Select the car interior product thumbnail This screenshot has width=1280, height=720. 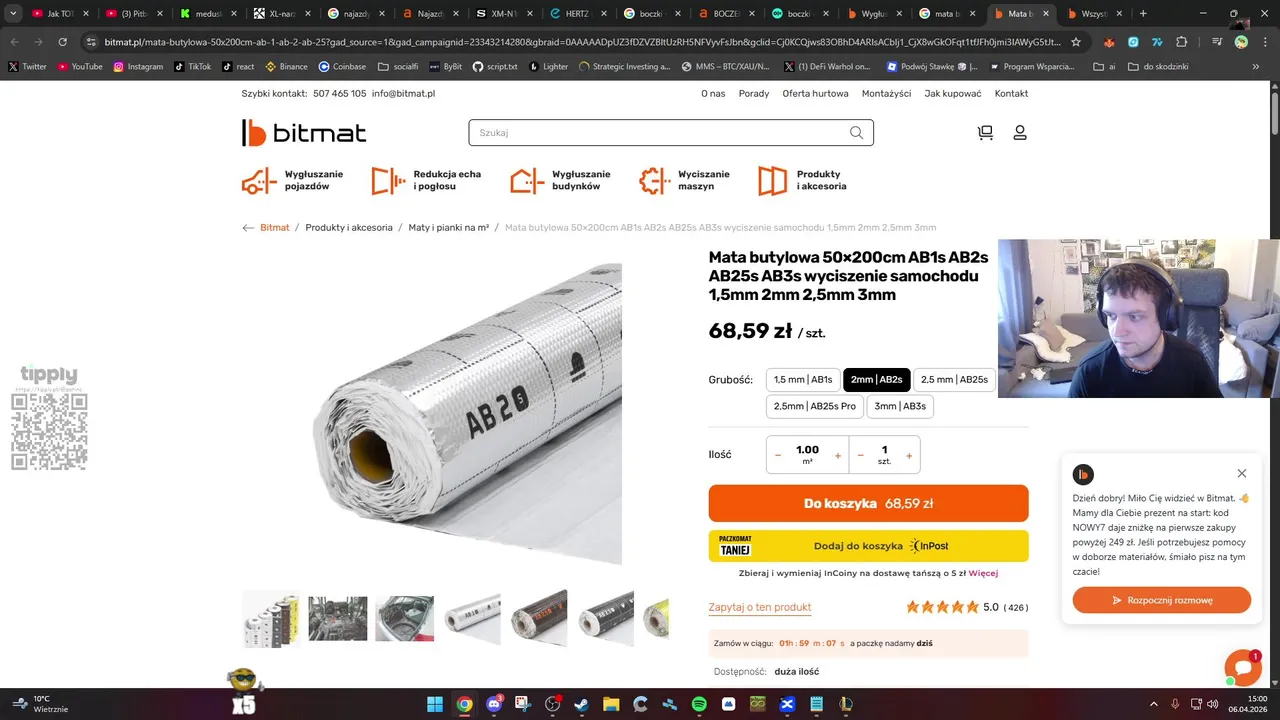(x=338, y=618)
